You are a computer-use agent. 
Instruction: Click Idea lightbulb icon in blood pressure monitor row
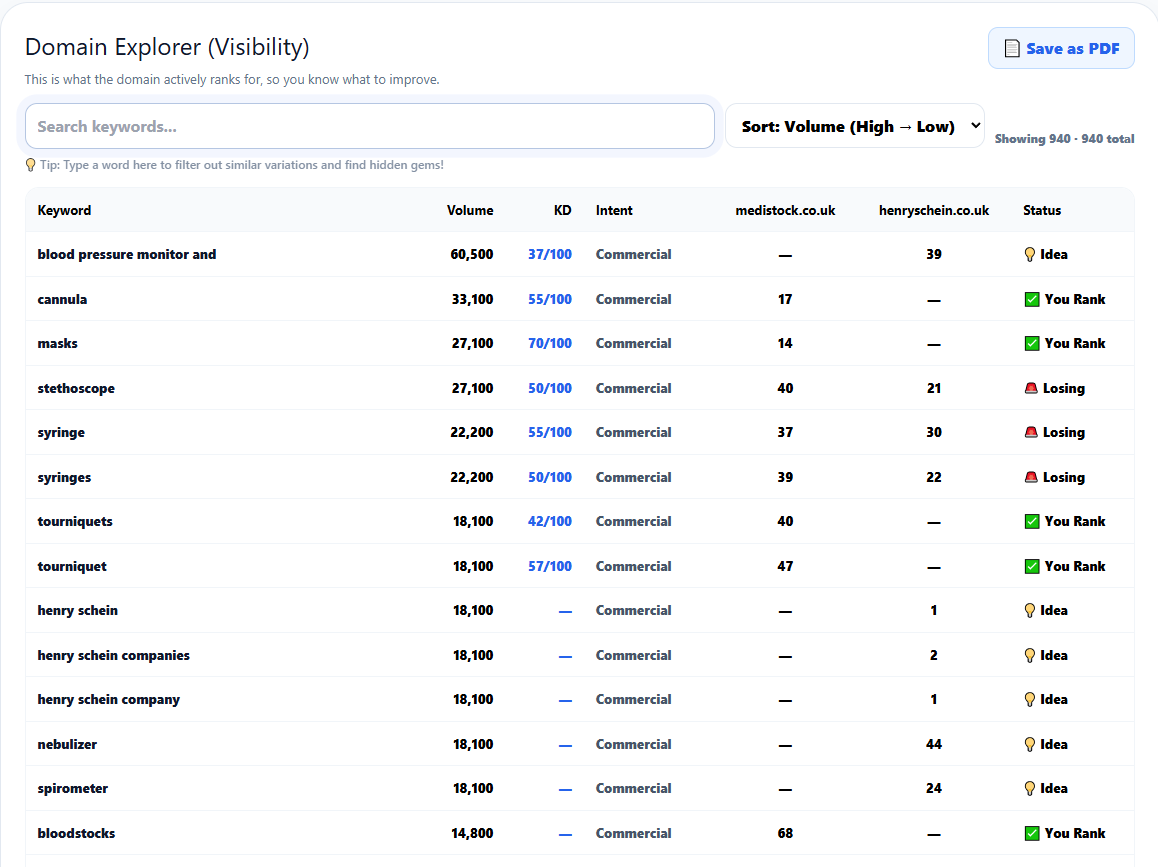(x=1029, y=254)
